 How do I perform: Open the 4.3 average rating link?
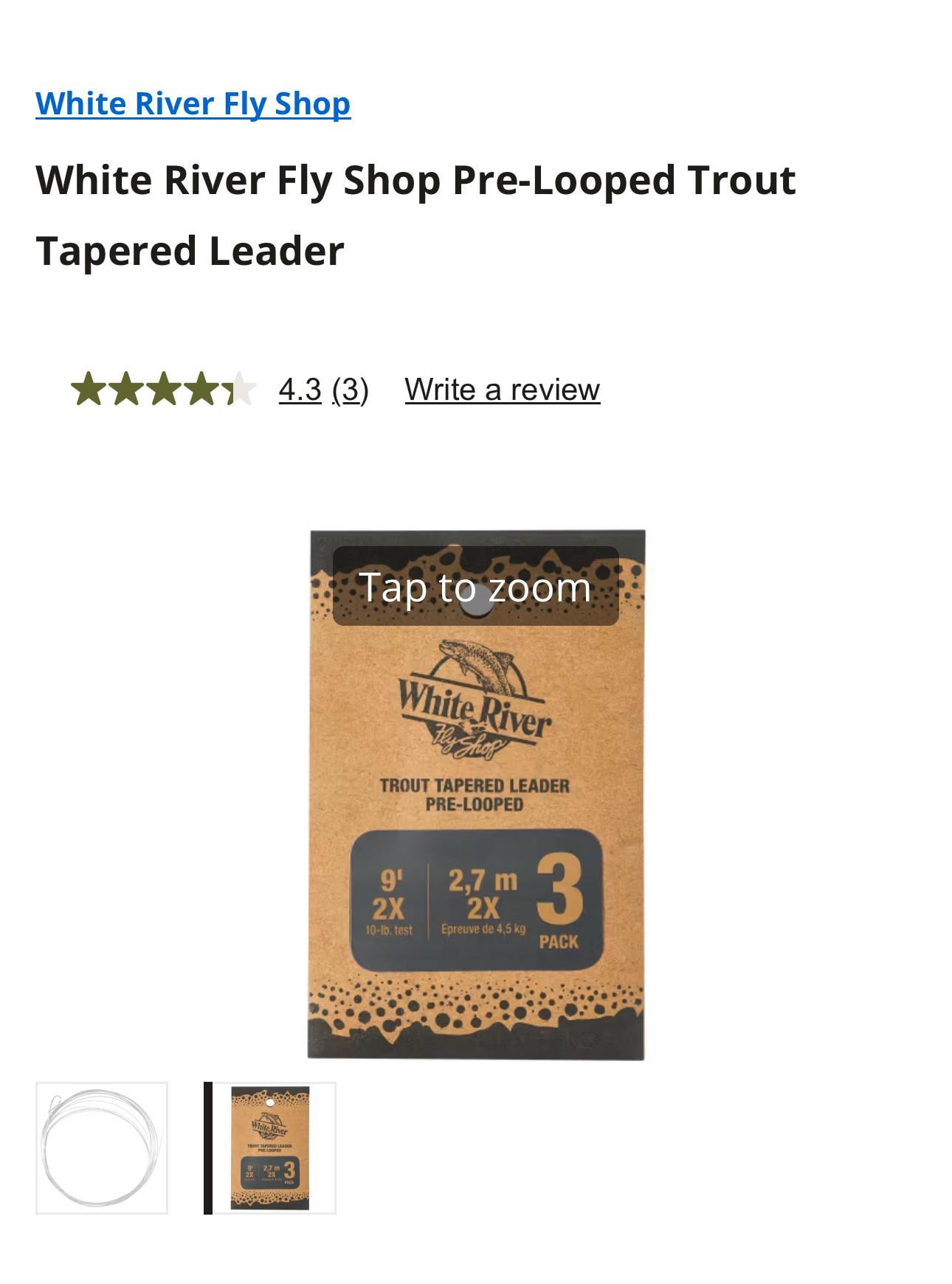click(x=300, y=390)
